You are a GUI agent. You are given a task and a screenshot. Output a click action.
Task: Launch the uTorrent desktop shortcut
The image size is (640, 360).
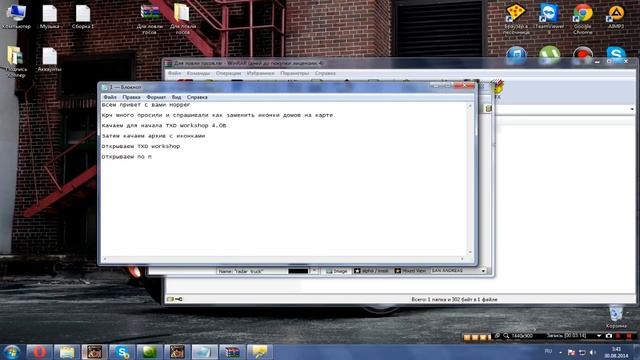[549, 54]
